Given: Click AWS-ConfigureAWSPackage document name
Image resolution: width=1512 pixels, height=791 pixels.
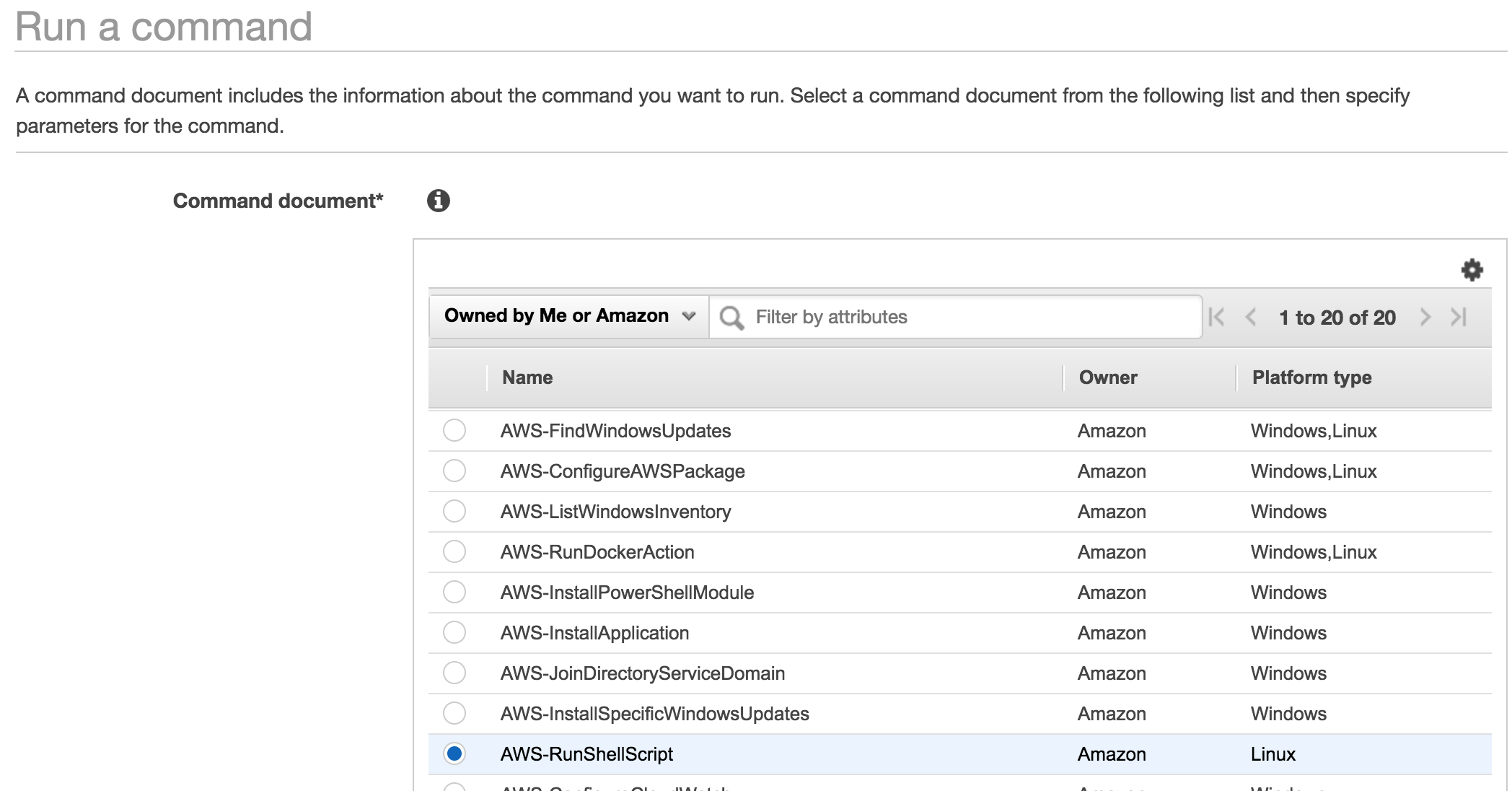Looking at the screenshot, I should pyautogui.click(x=623, y=471).
